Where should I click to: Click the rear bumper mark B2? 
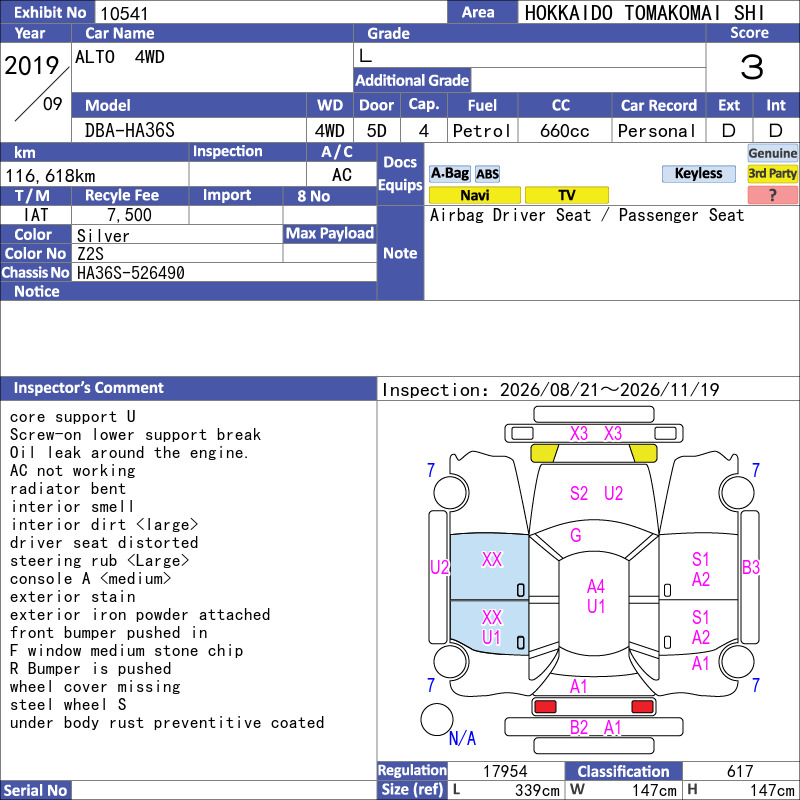click(x=579, y=728)
